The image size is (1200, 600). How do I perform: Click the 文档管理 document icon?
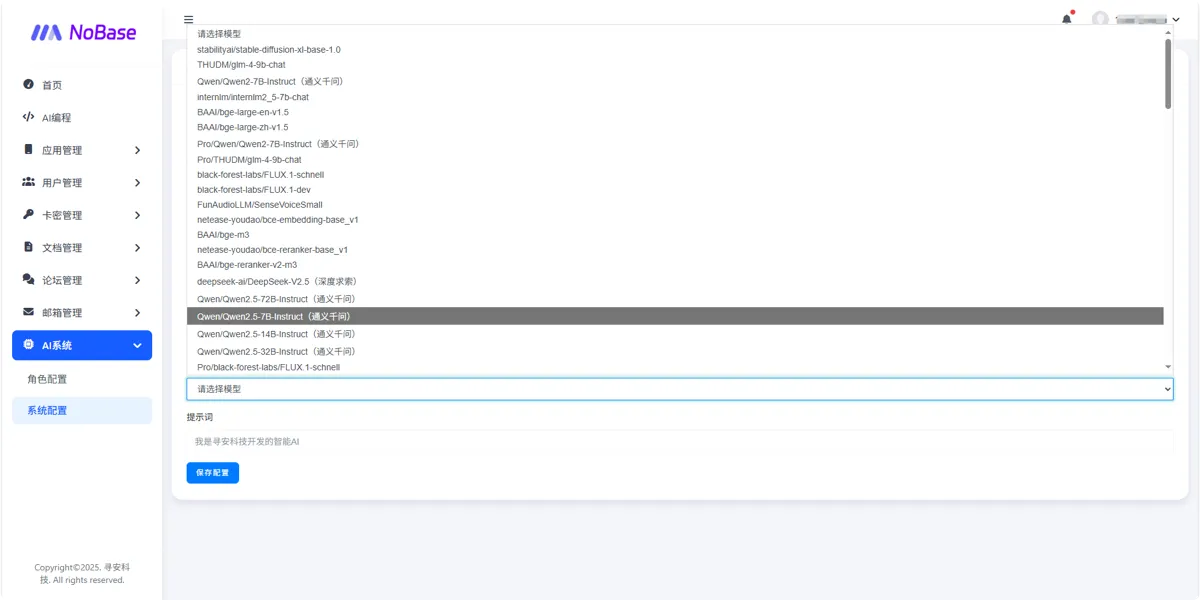pos(28,247)
